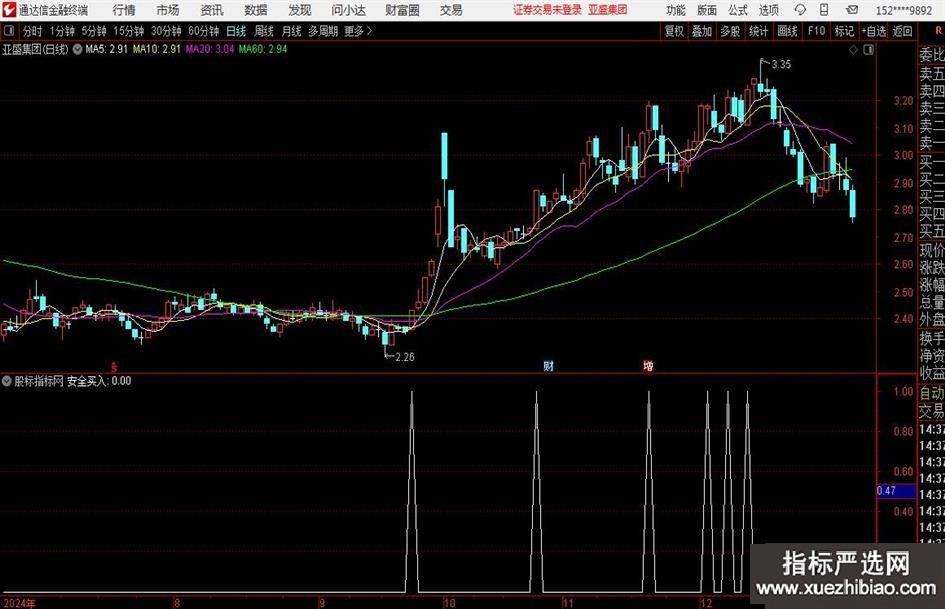This screenshot has width=945, height=609.
Task: Click the 多股 multi-stock button
Action: click(x=730, y=31)
